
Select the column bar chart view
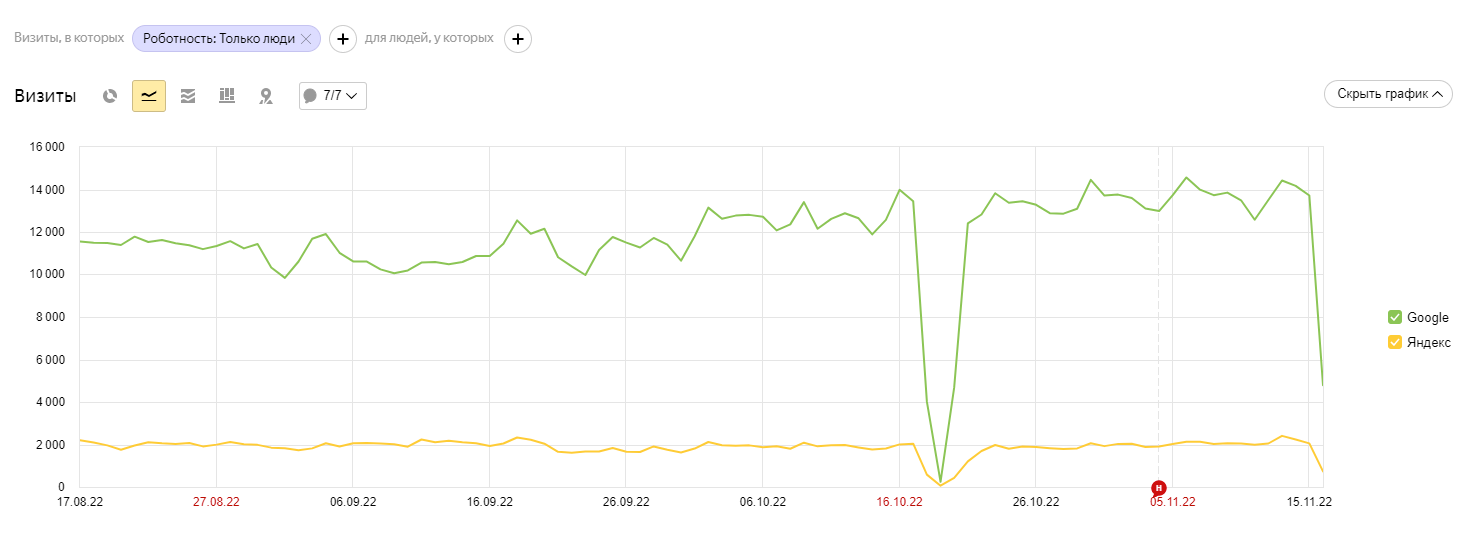227,96
